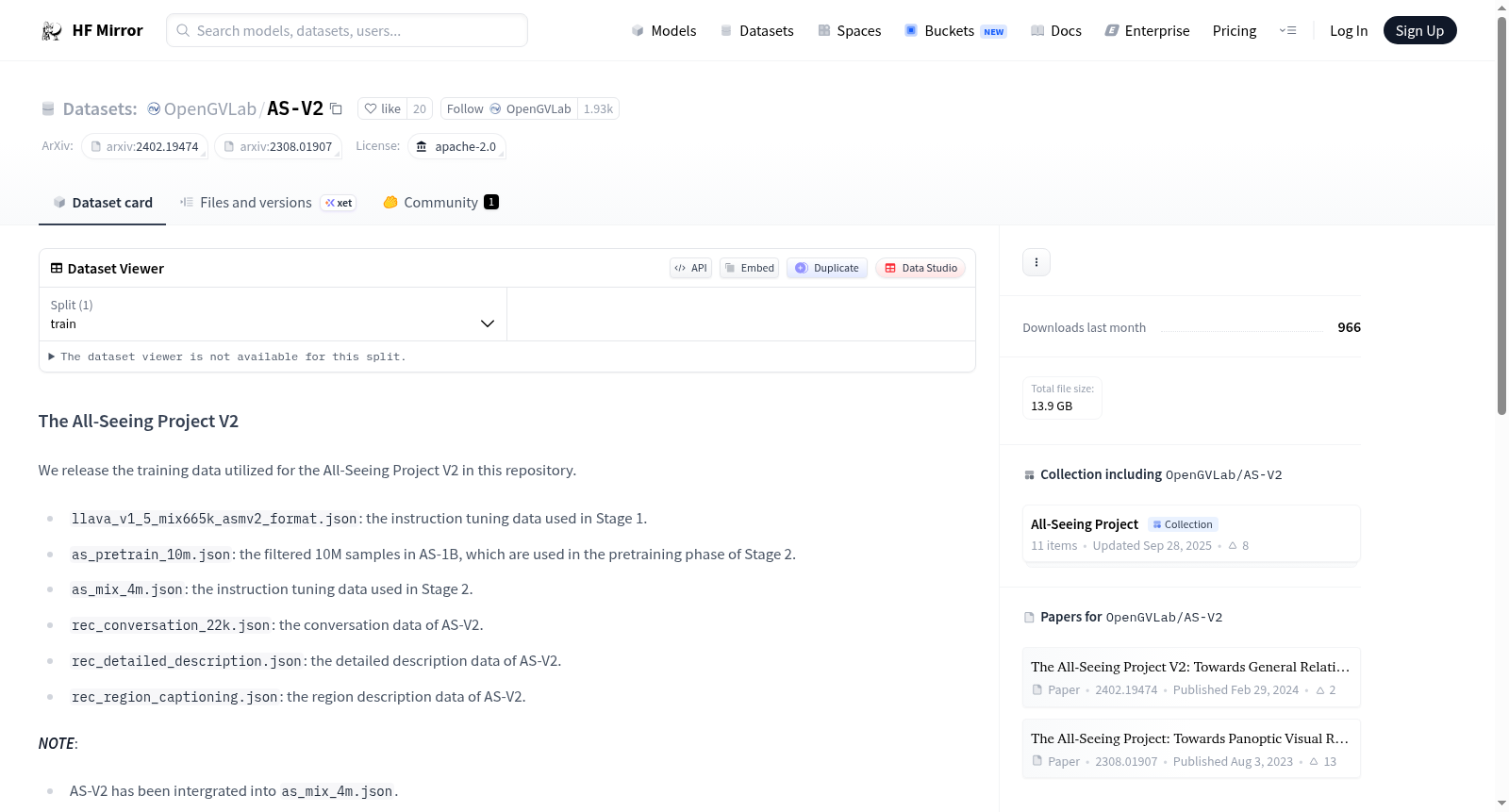Click the rec_detailed_description.json file name
The image size is (1509, 812).
[x=187, y=661]
